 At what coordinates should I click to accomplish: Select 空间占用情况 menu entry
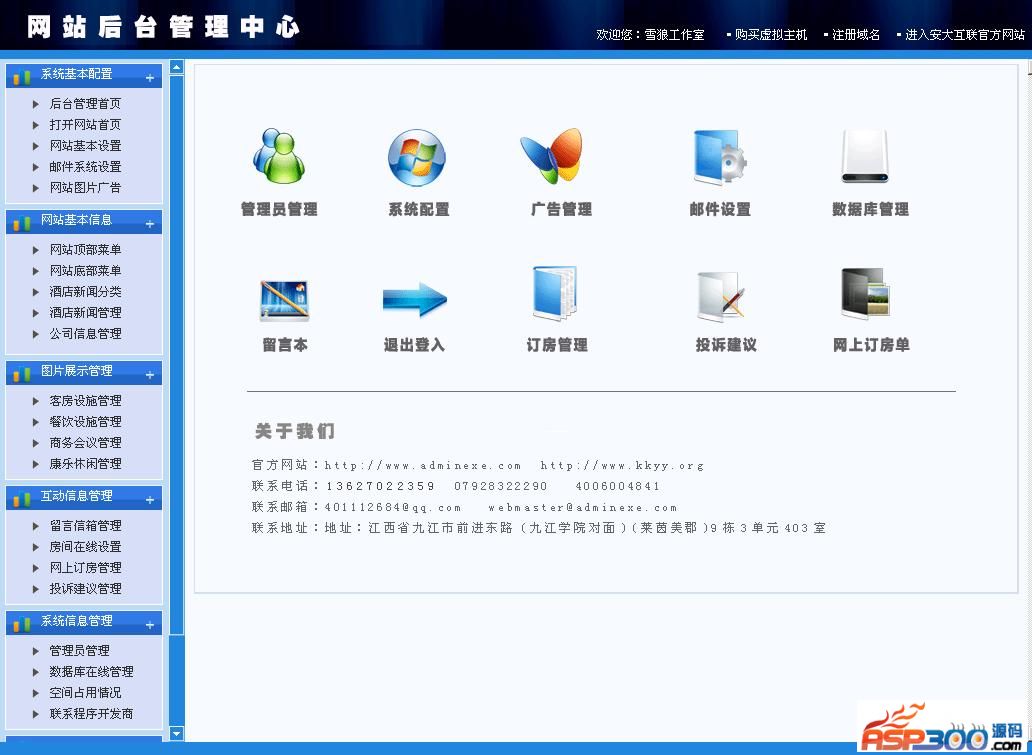pos(86,692)
